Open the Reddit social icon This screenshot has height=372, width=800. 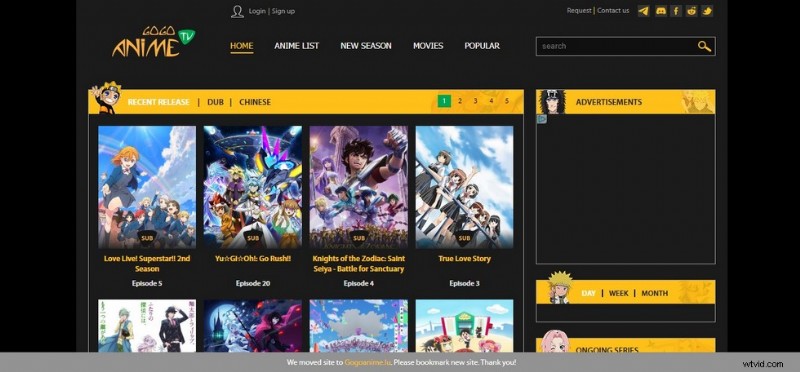(691, 11)
